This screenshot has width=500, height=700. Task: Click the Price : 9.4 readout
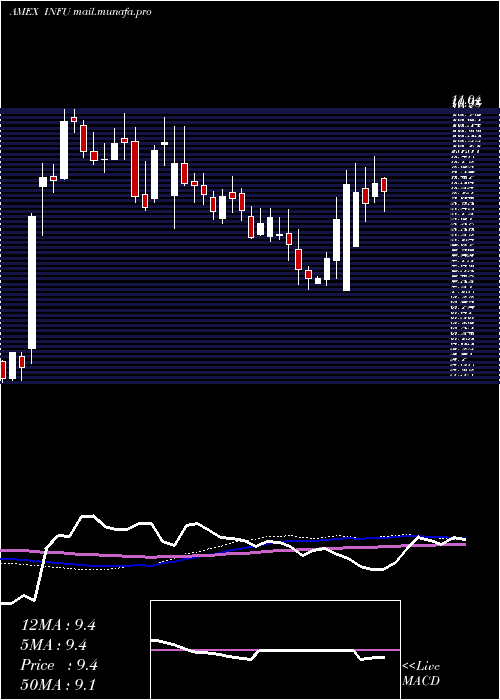click(x=59, y=665)
